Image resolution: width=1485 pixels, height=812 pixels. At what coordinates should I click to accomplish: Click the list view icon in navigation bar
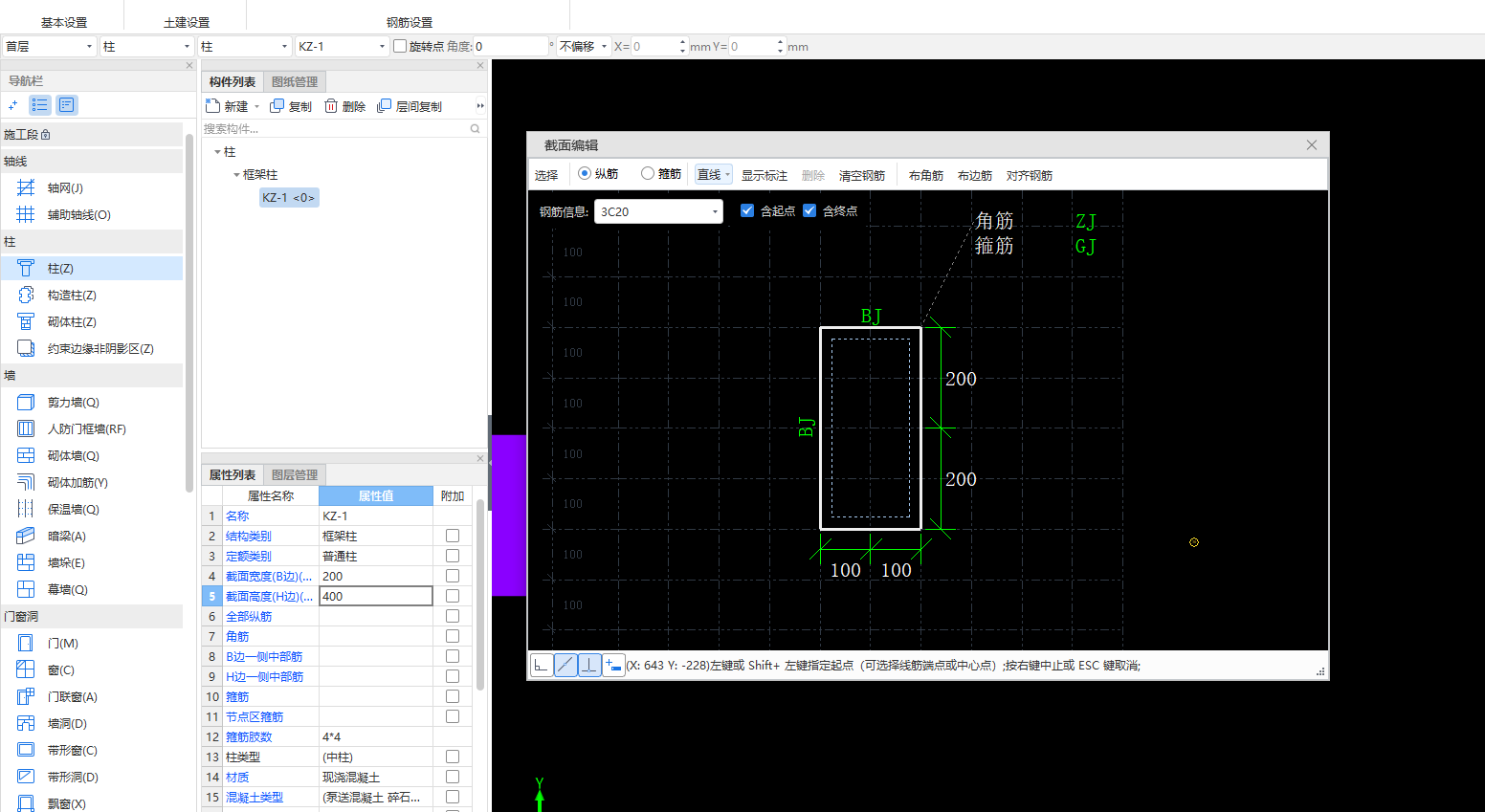40,105
